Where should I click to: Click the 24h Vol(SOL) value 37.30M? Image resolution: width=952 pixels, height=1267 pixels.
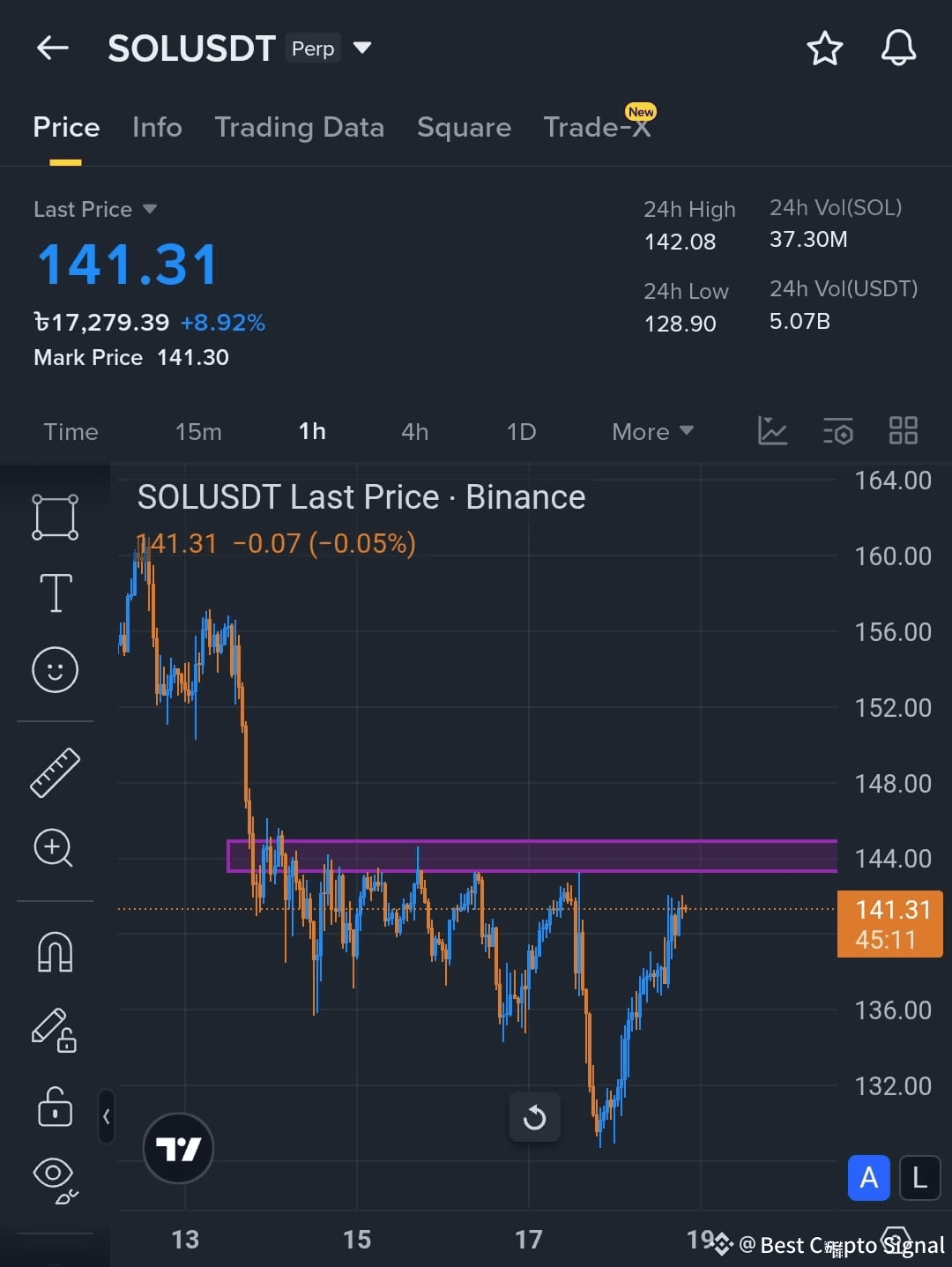(808, 239)
